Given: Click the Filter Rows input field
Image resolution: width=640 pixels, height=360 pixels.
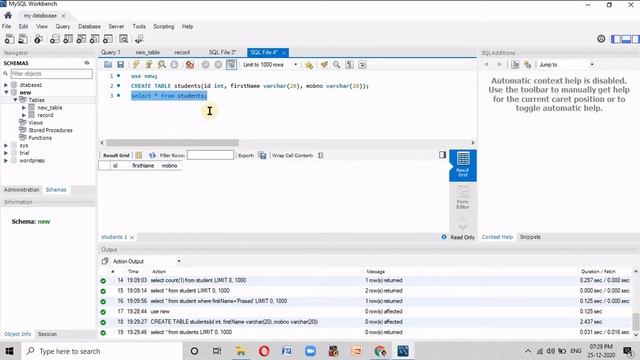Looking at the screenshot, I should 210,155.
